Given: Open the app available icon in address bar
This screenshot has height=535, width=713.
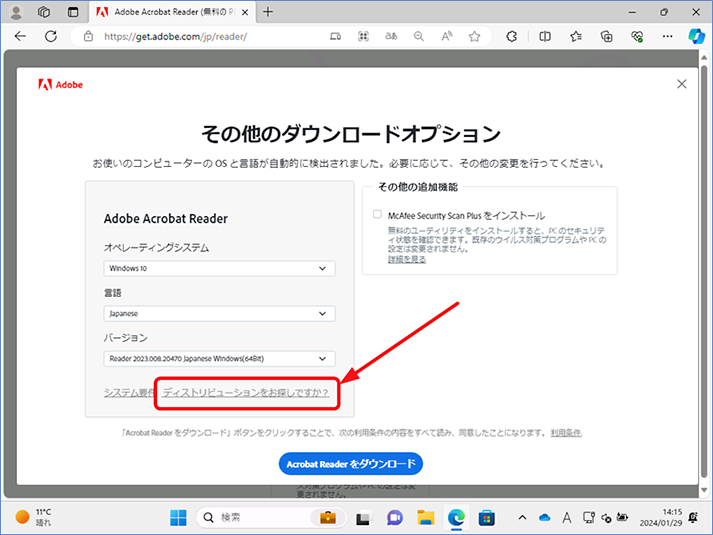Looking at the screenshot, I should pyautogui.click(x=336, y=36).
